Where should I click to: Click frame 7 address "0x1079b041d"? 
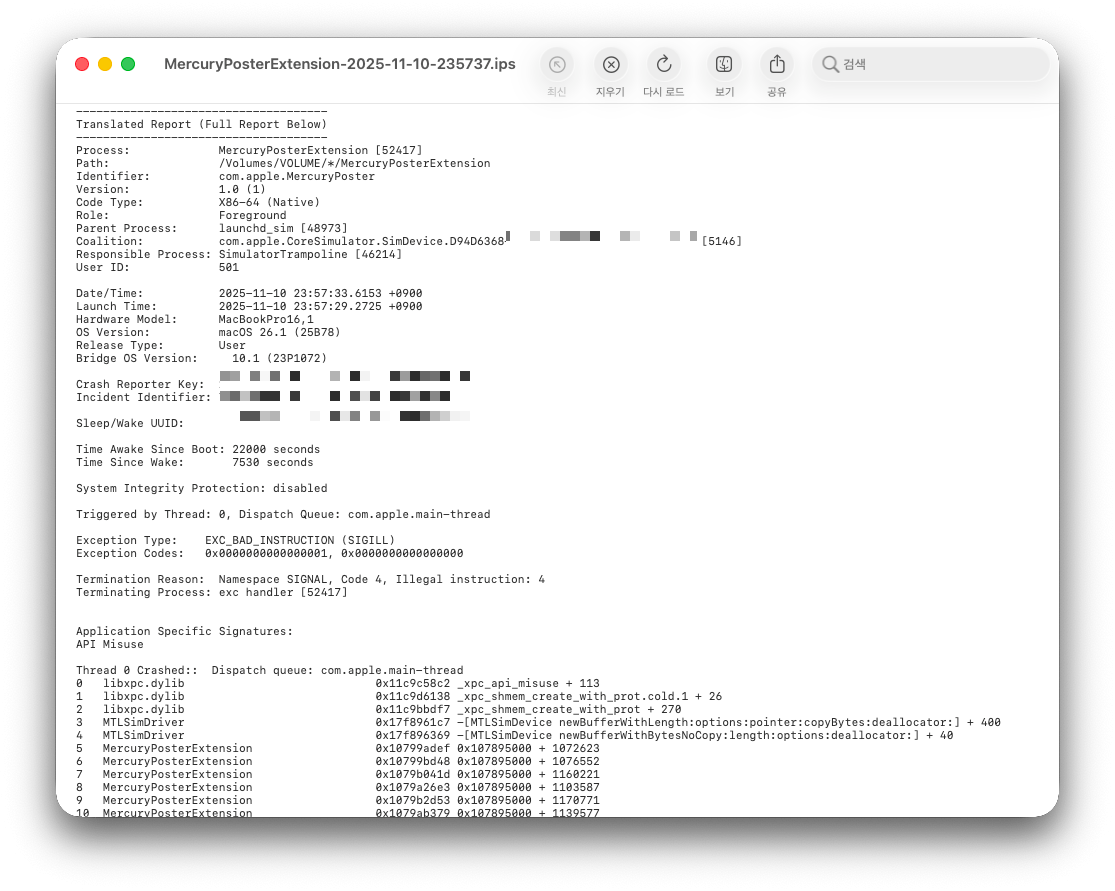click(x=412, y=774)
